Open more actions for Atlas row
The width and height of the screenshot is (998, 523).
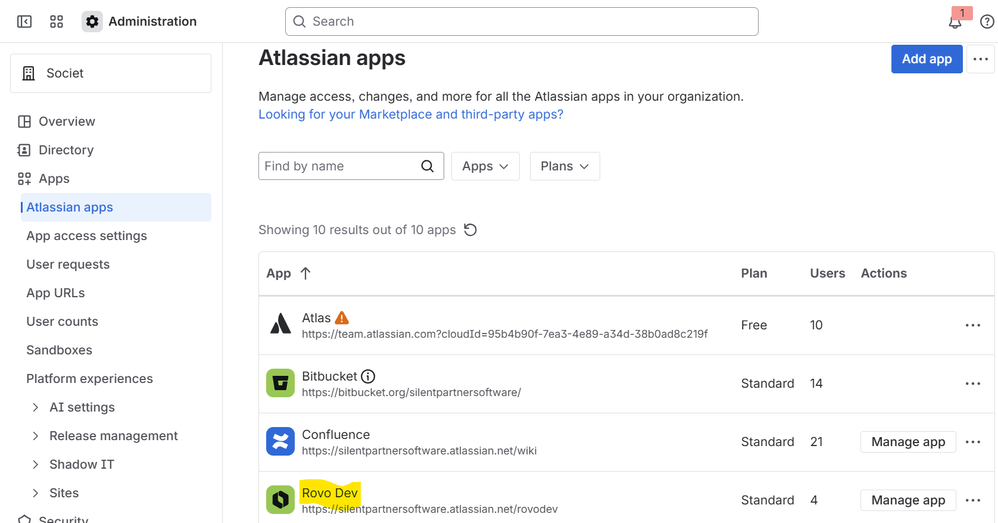(973, 325)
